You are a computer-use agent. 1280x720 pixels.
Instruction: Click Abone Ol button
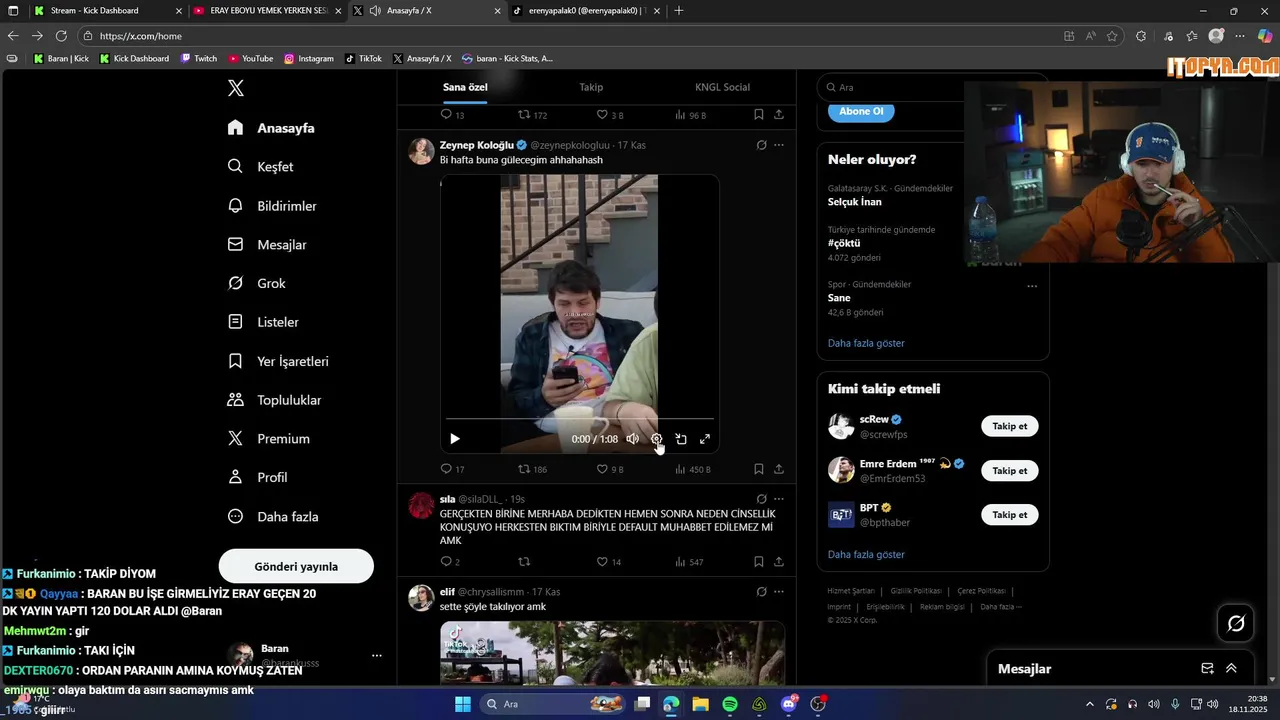pyautogui.click(x=861, y=111)
